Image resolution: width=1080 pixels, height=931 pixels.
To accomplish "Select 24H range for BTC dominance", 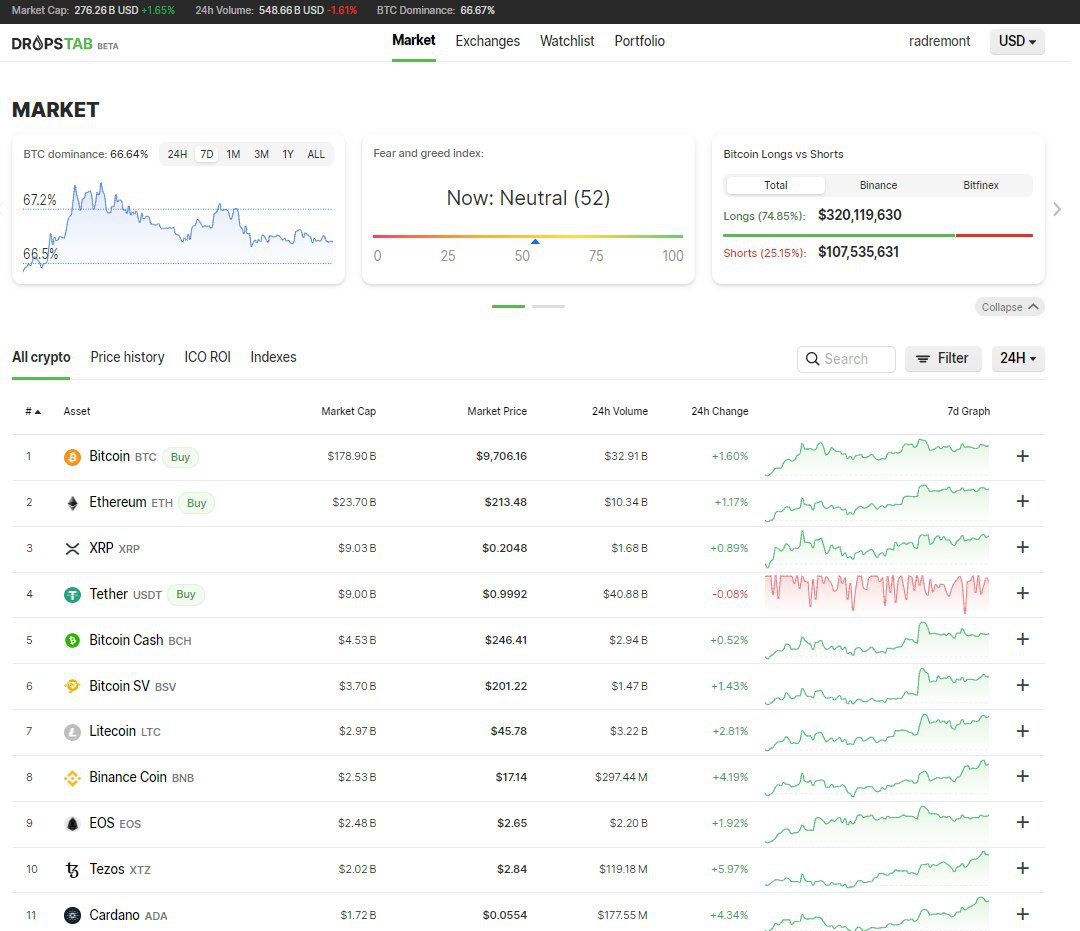I will 177,154.
